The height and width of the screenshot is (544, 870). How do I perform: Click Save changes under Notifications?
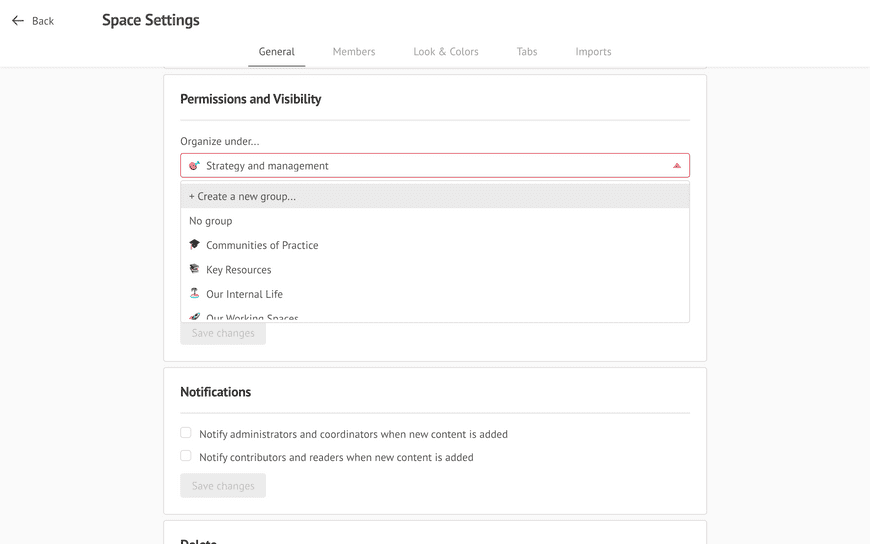tap(223, 486)
